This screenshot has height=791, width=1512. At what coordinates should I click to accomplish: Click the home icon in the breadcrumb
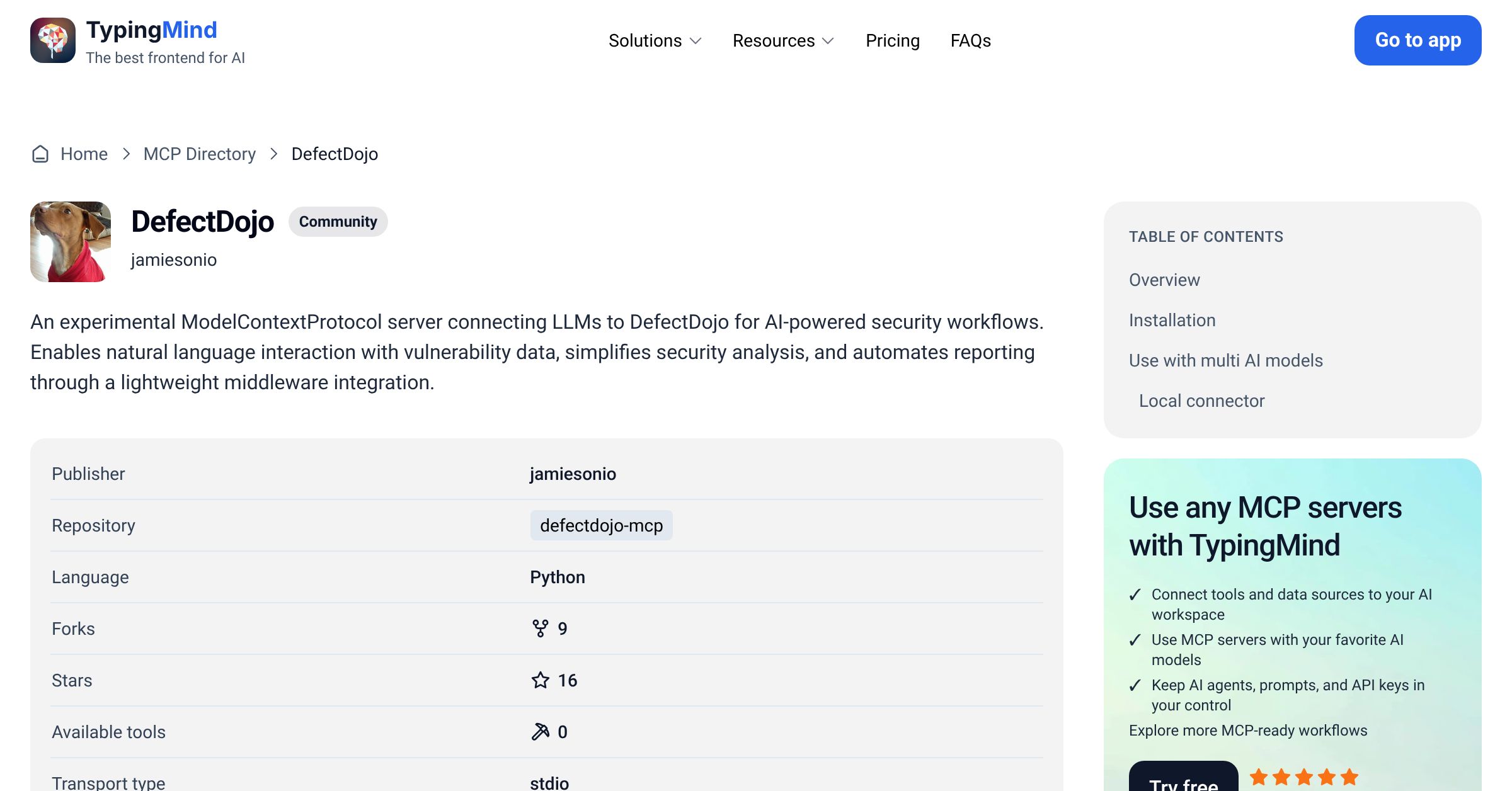pyautogui.click(x=40, y=154)
